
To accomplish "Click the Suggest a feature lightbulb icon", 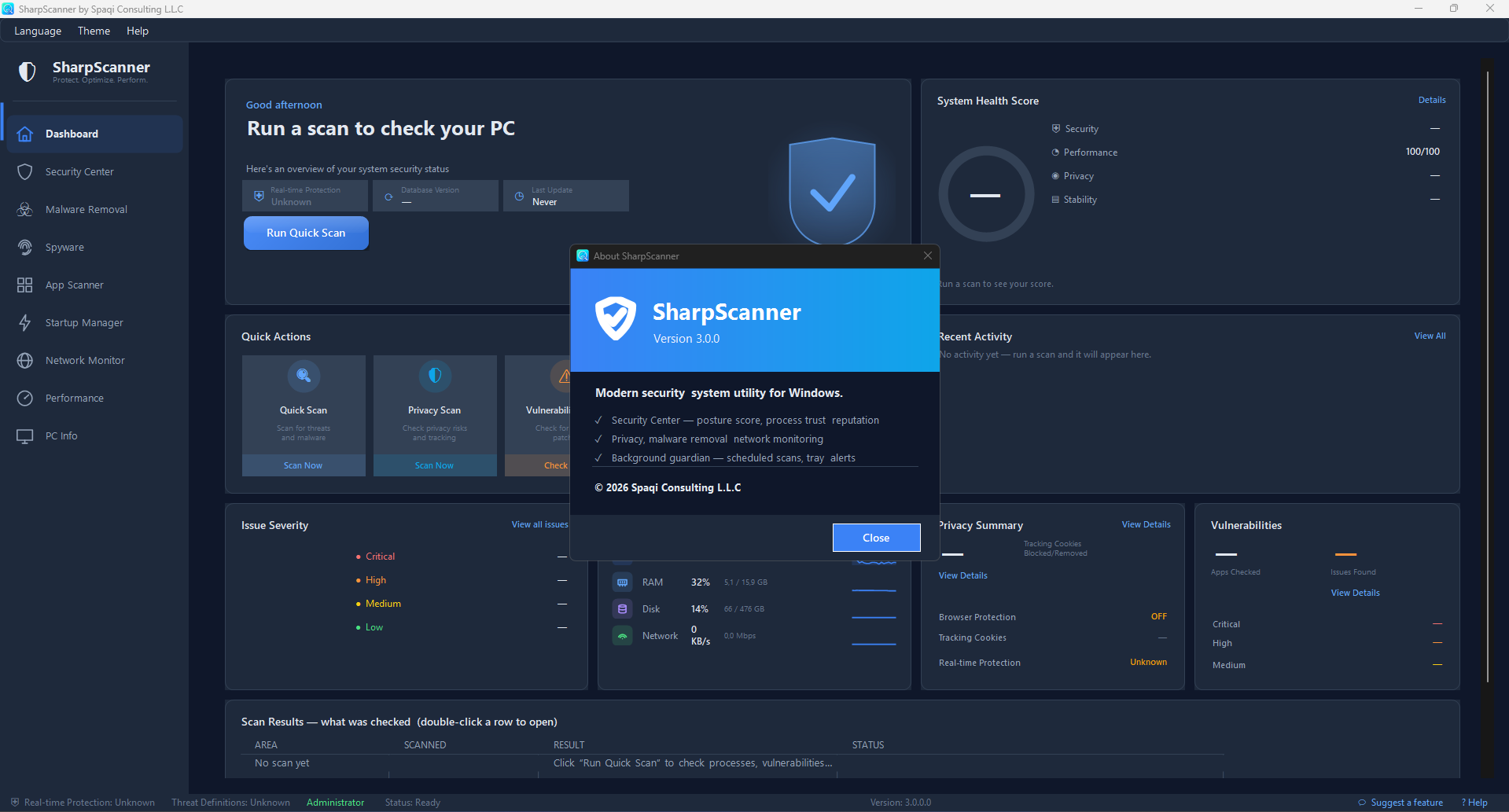I will [1362, 803].
